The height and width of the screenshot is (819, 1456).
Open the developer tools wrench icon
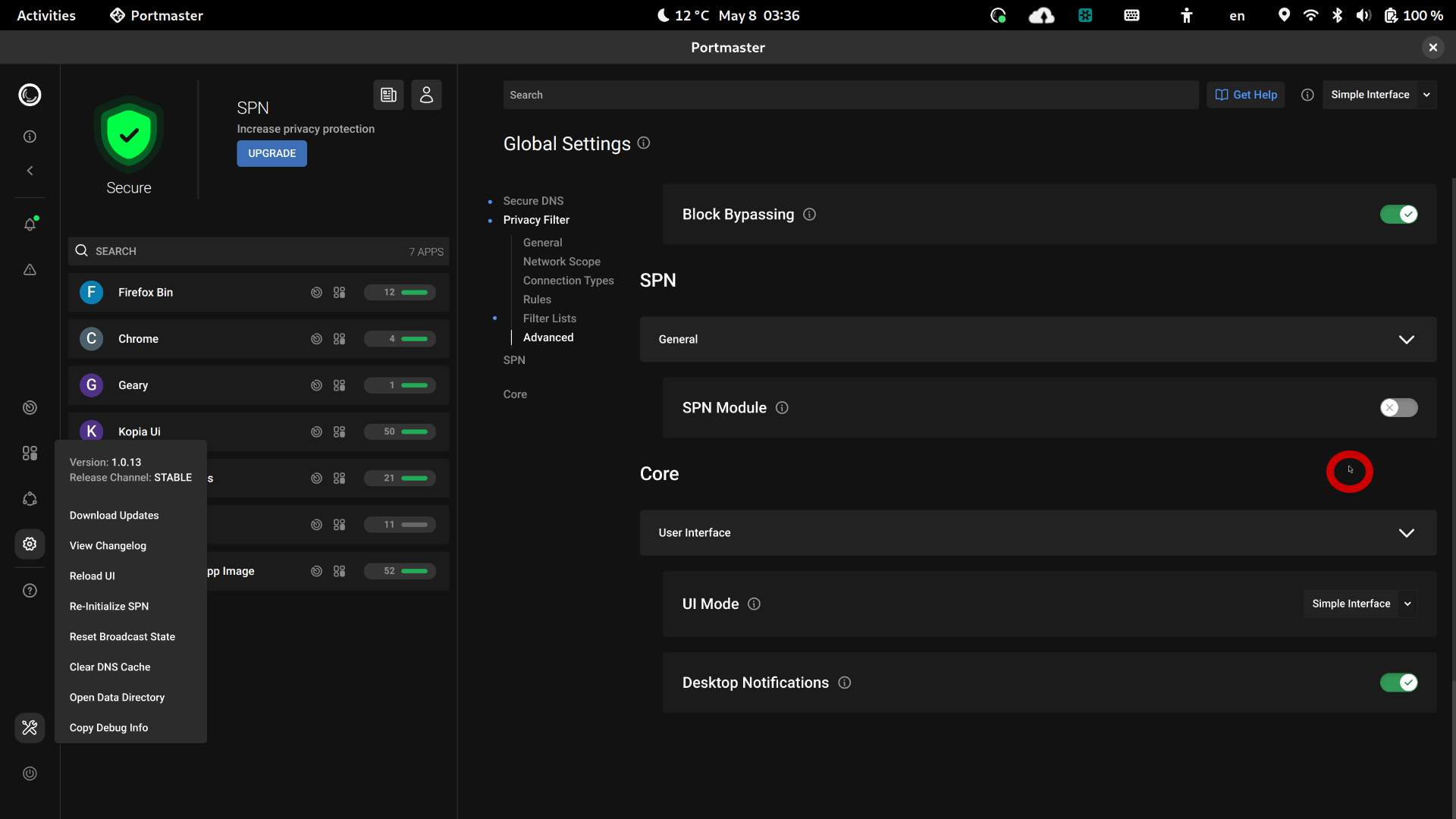click(x=30, y=728)
